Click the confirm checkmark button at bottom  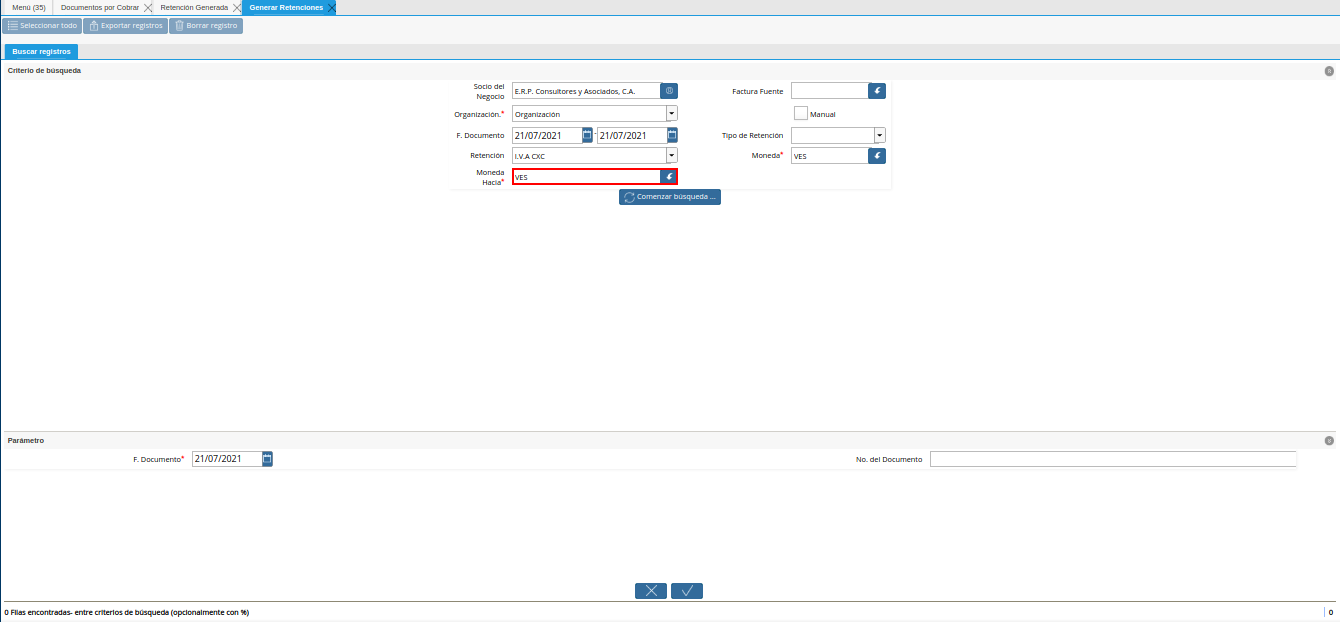(x=687, y=591)
